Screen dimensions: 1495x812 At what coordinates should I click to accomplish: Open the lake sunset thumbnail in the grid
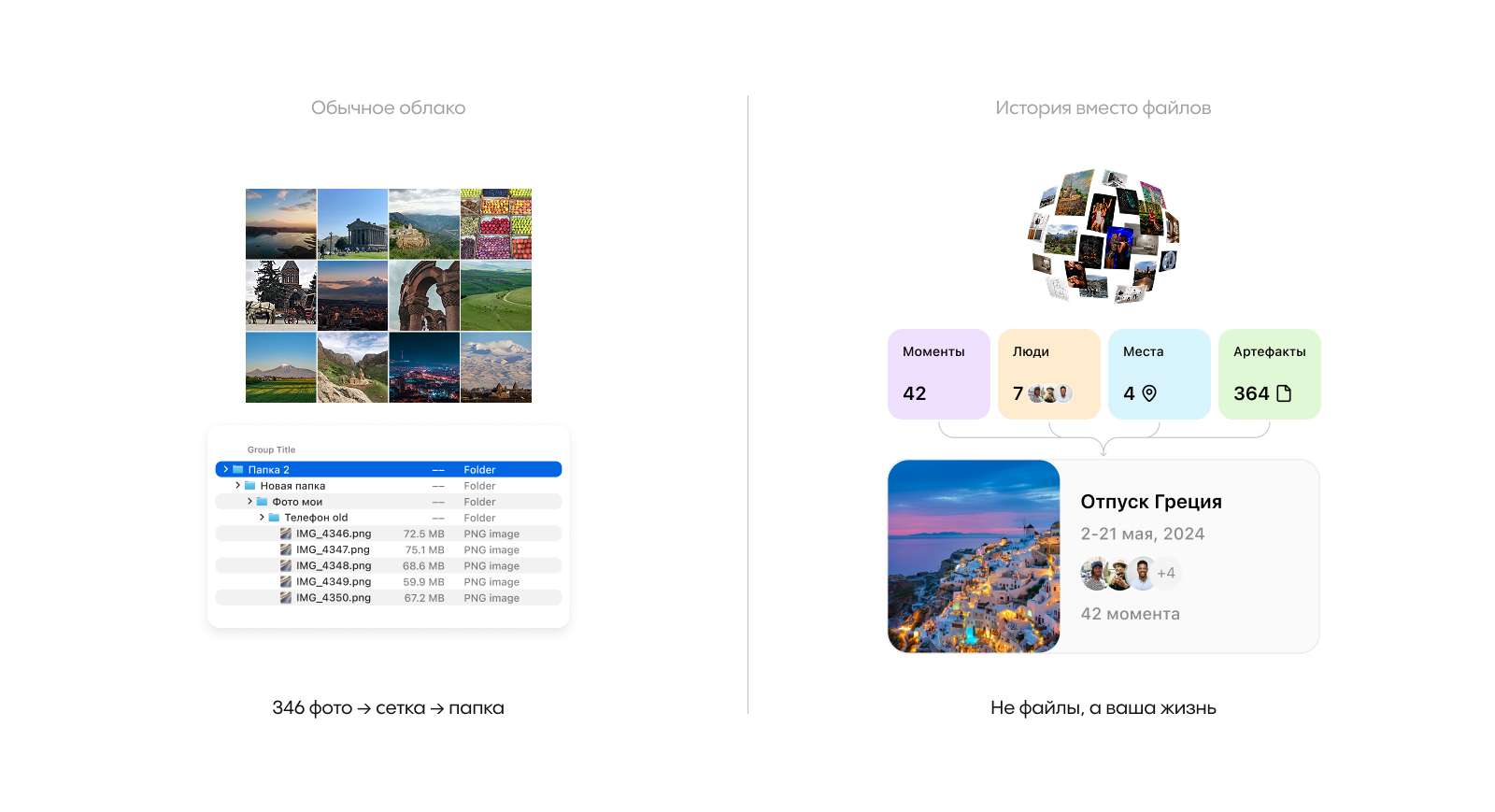click(x=281, y=224)
